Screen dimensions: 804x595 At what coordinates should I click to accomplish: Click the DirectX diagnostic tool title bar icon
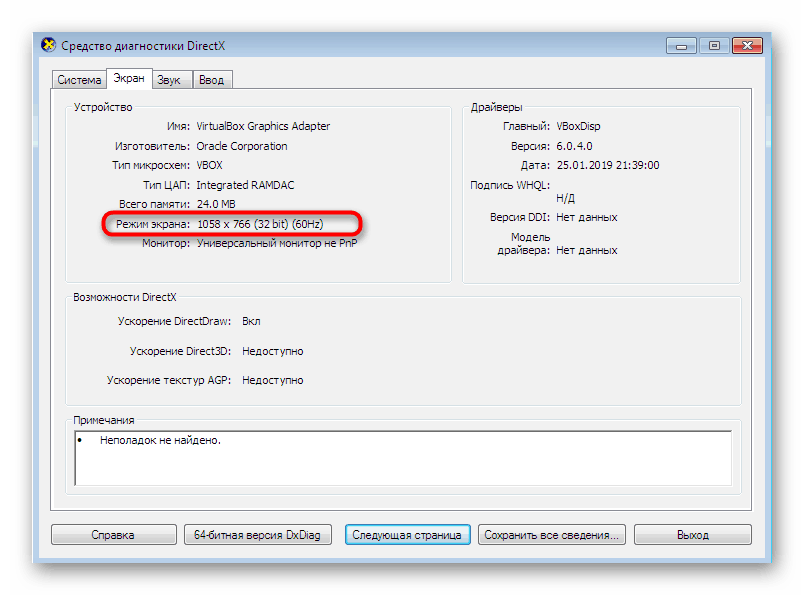49,45
